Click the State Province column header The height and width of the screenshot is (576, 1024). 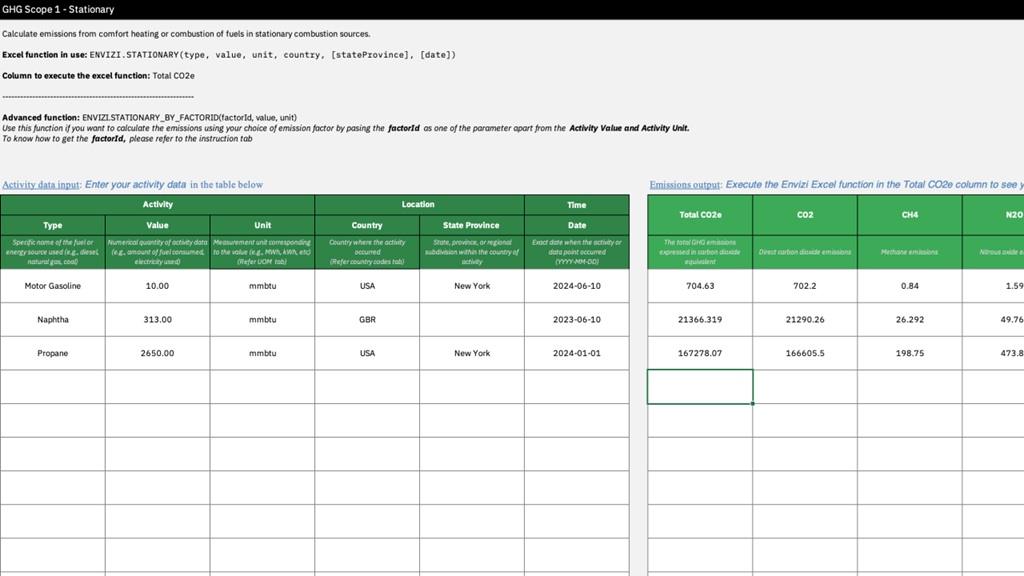point(472,225)
